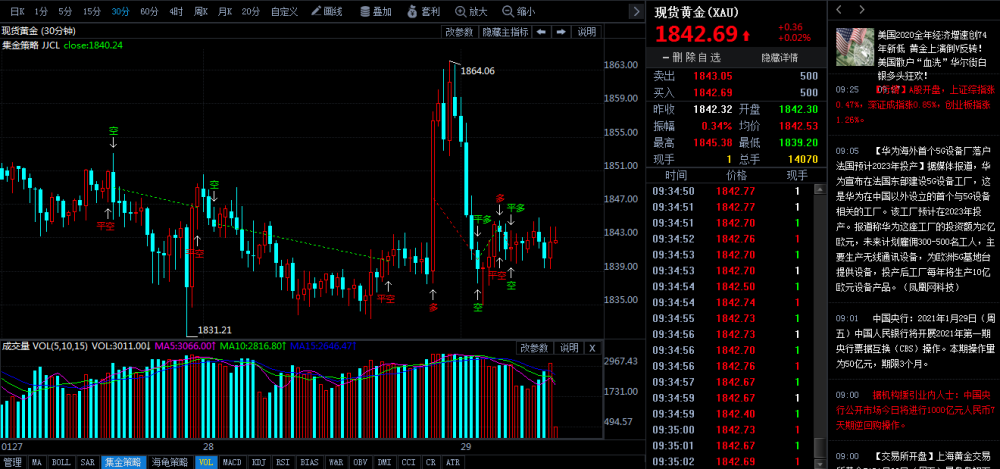This screenshot has width=1000, height=469.
Task: Click the 1864.06 high price label on chart
Action: 477,71
